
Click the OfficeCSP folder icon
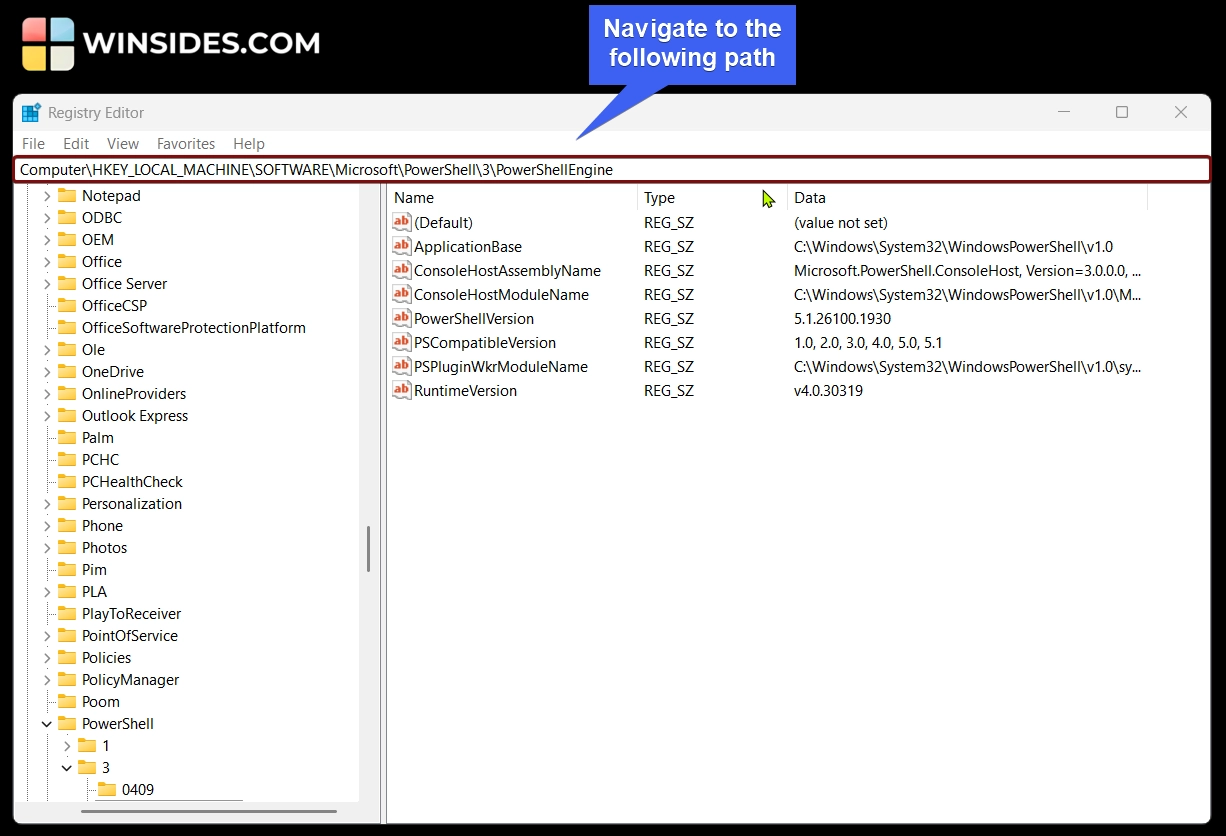click(x=67, y=305)
